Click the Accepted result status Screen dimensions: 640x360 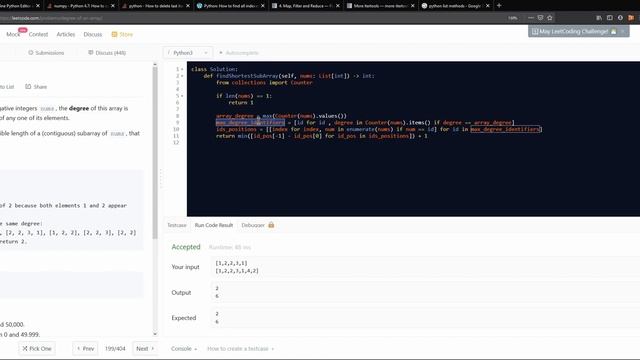(186, 247)
